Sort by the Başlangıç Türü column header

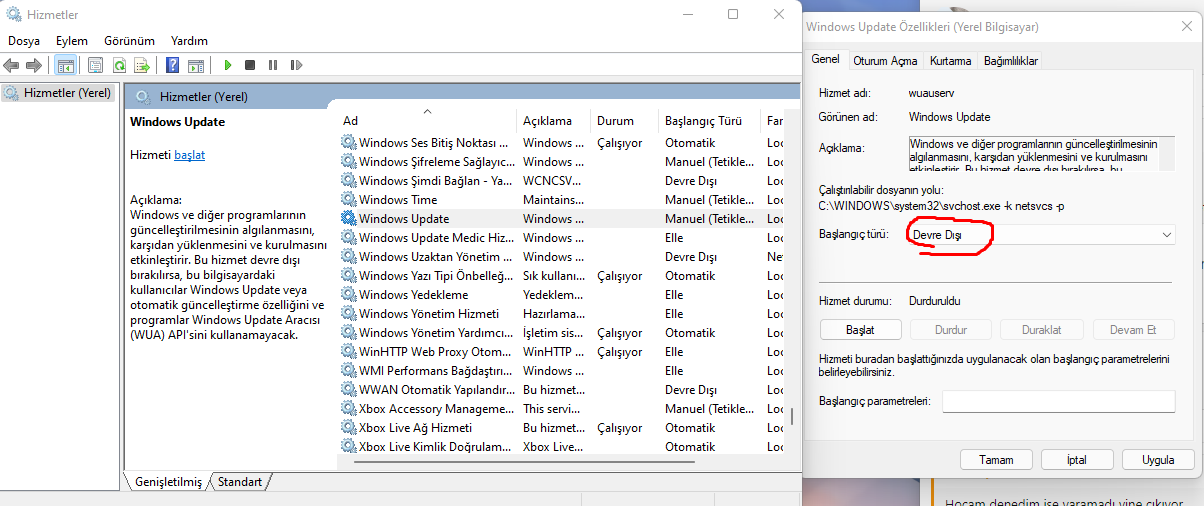point(710,121)
